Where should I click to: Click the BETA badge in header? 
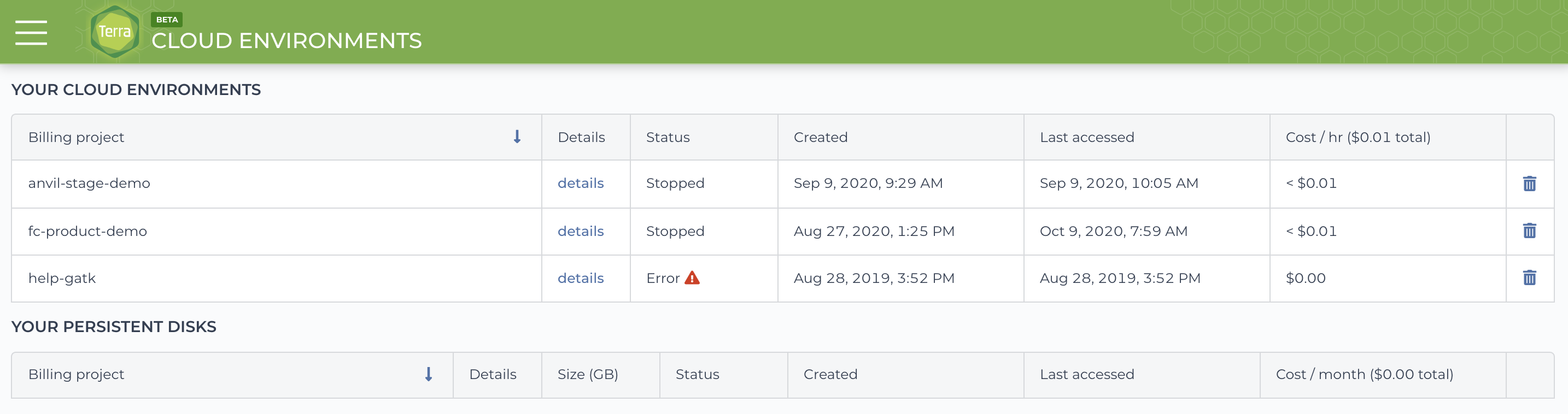point(167,20)
